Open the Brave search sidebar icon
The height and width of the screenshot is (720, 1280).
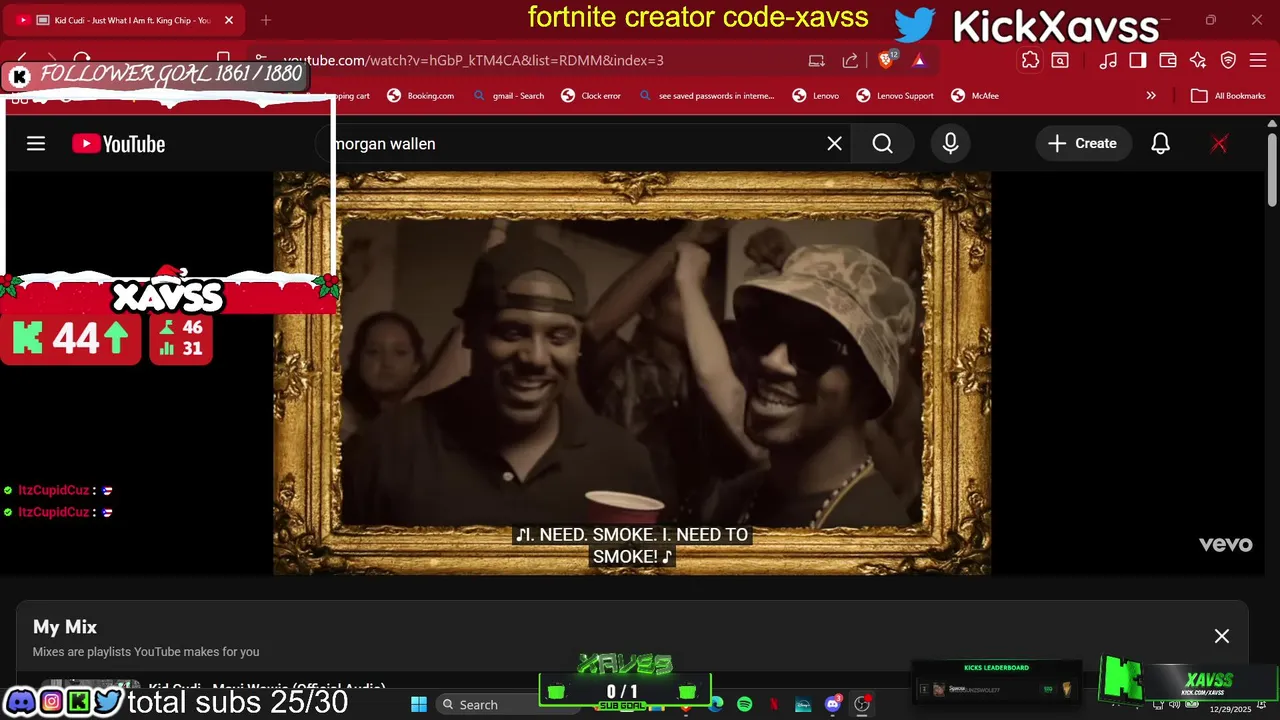(1060, 60)
